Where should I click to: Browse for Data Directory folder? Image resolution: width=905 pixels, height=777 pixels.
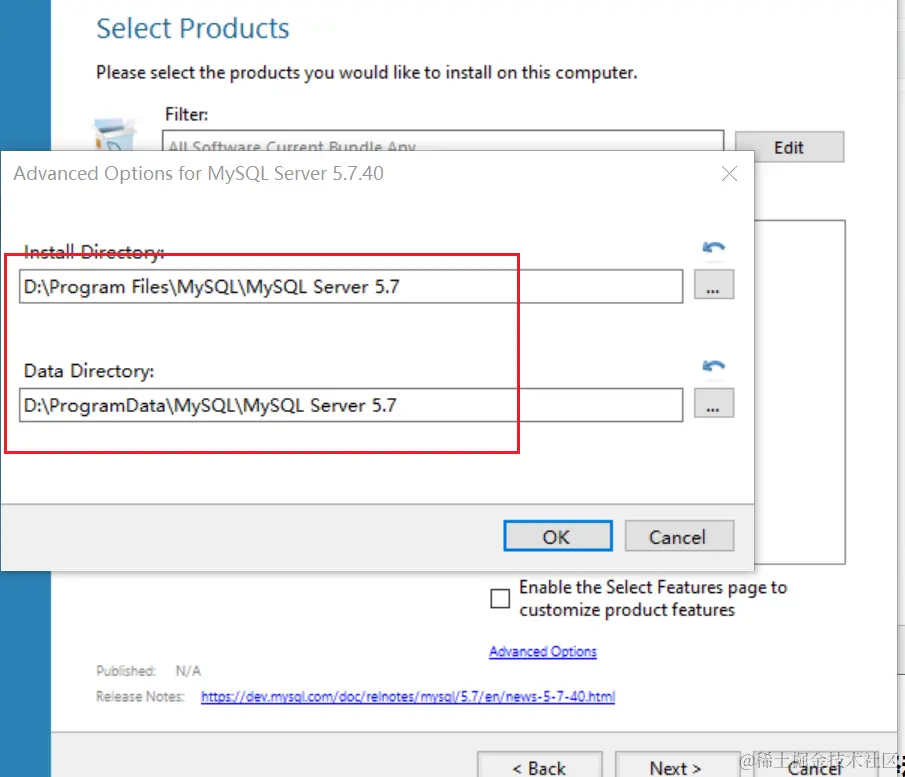point(713,403)
